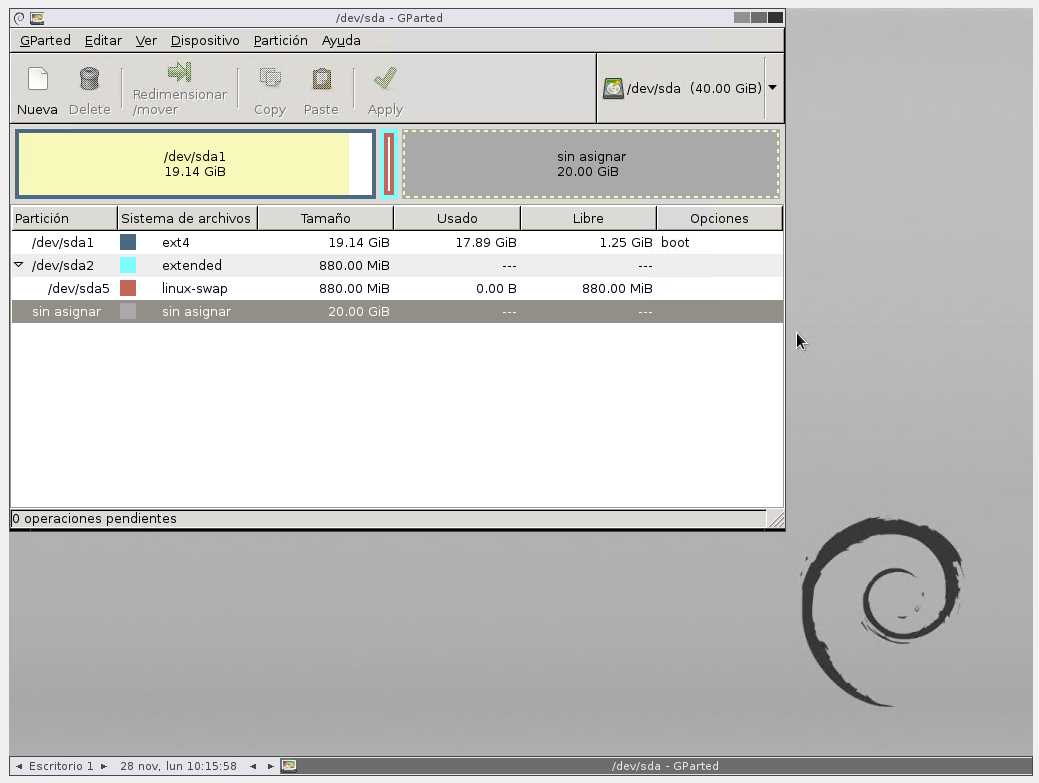
Task: Click the cyan extended color swatch
Action: tap(128, 265)
